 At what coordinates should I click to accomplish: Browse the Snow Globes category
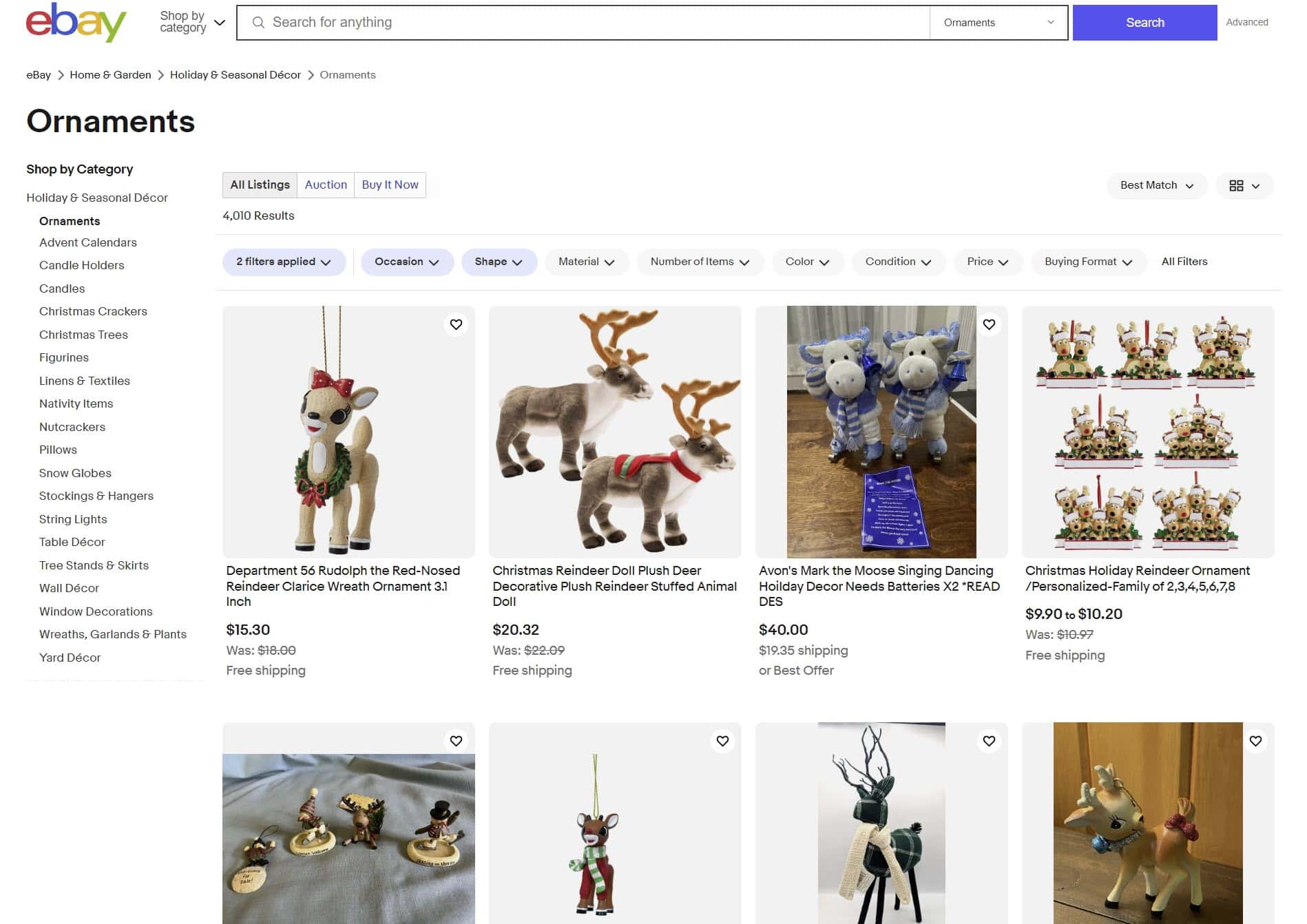pyautogui.click(x=75, y=474)
